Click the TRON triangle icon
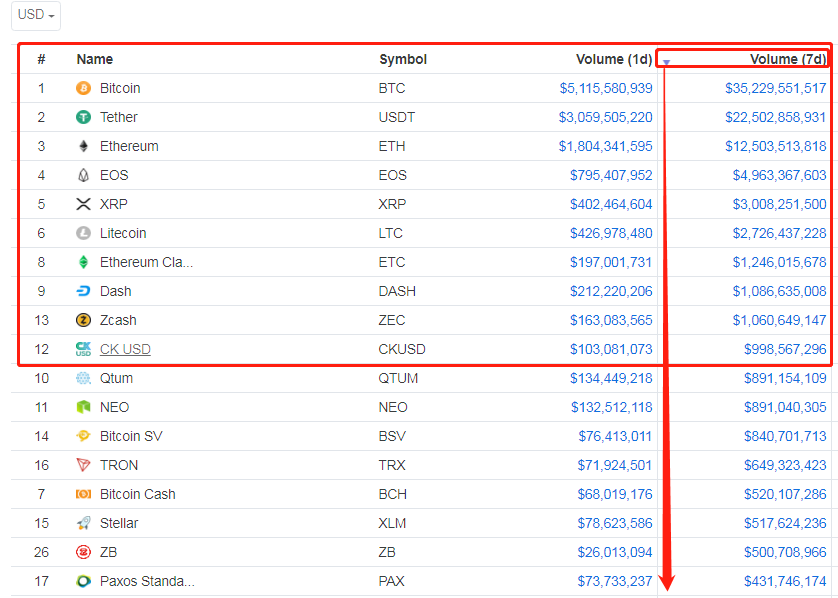 click(83, 465)
